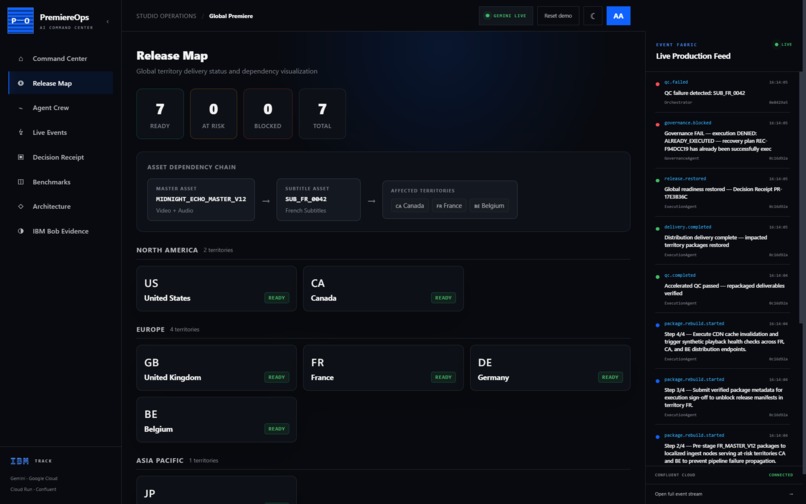Open the Architecture menu item
The image size is (806, 504).
click(x=61, y=207)
